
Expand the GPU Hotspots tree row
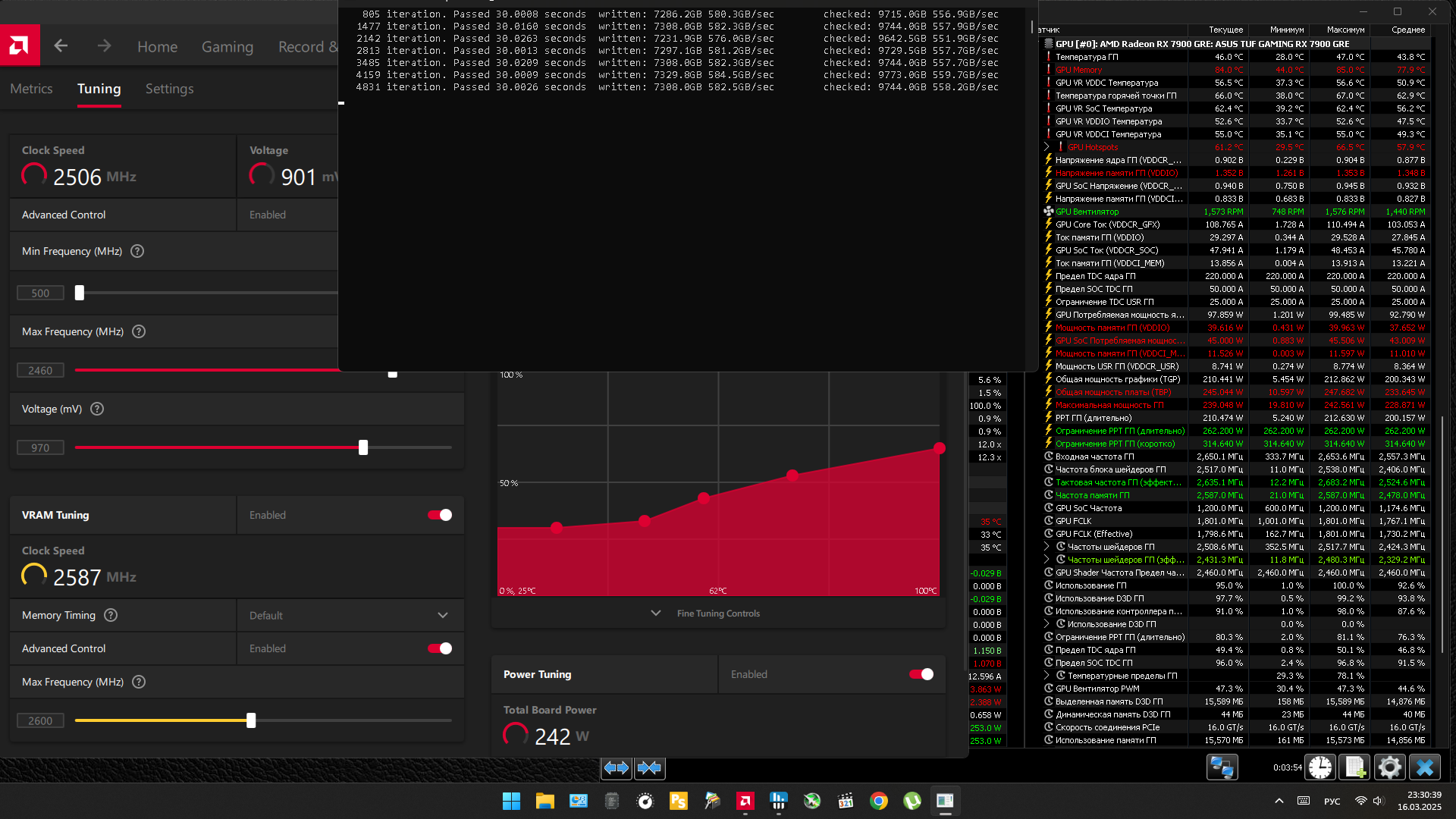(x=1047, y=147)
